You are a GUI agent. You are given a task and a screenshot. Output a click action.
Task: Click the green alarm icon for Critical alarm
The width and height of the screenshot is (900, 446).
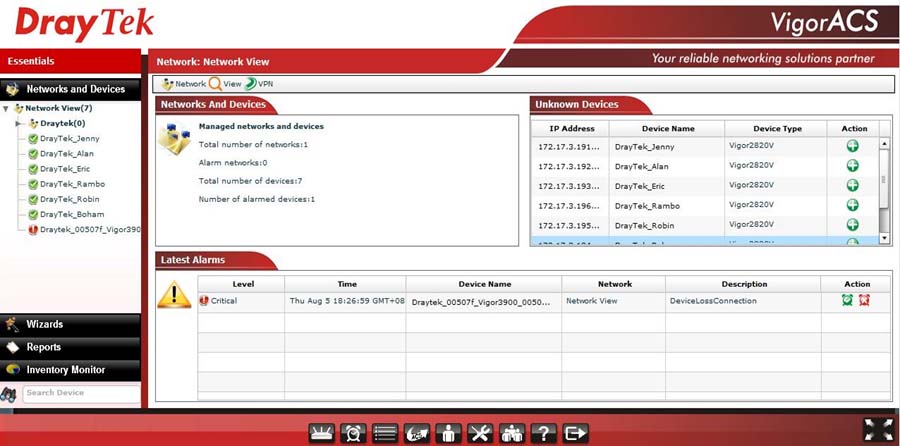pos(847,300)
